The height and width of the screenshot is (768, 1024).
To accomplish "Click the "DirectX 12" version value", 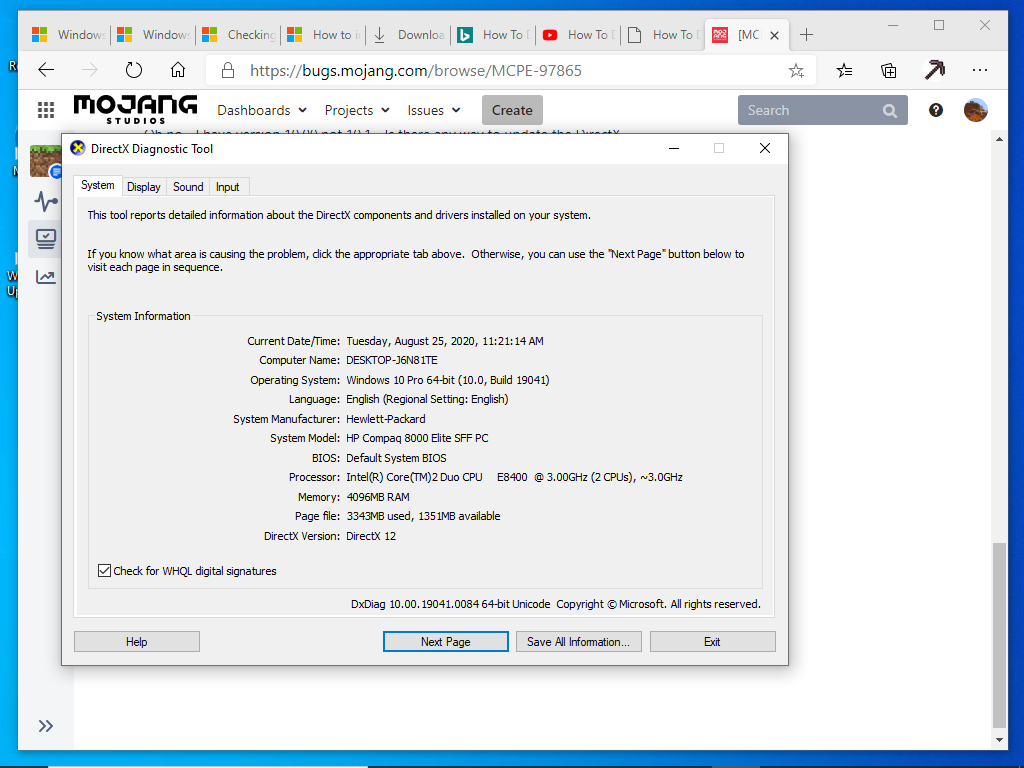I will [x=371, y=536].
